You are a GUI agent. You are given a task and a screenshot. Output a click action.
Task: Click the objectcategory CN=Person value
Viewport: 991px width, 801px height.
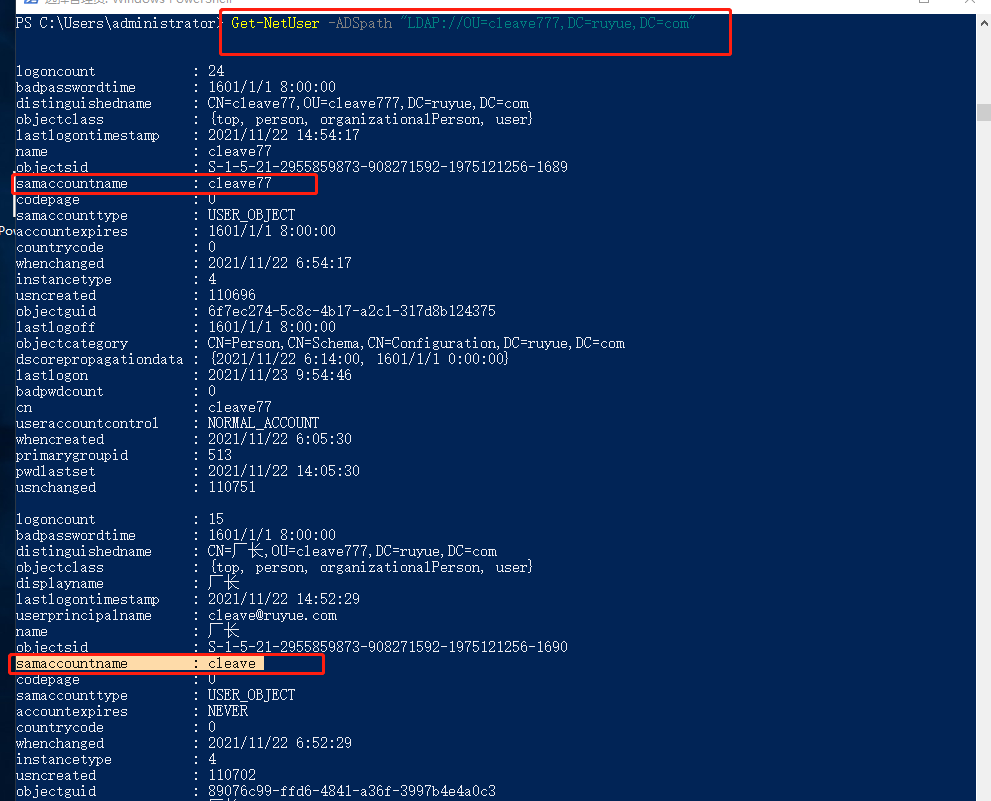click(416, 343)
